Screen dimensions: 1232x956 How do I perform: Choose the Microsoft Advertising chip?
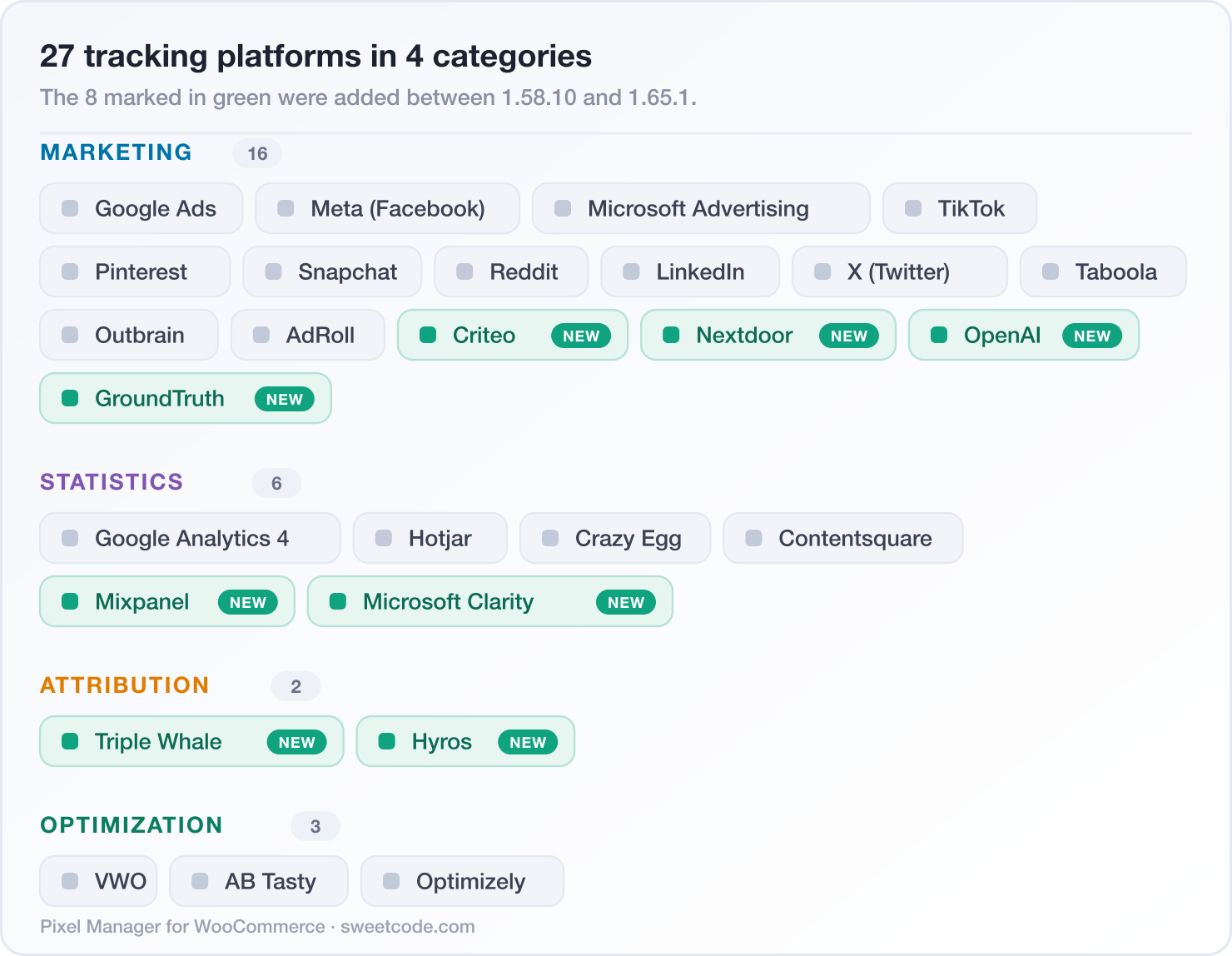point(701,208)
